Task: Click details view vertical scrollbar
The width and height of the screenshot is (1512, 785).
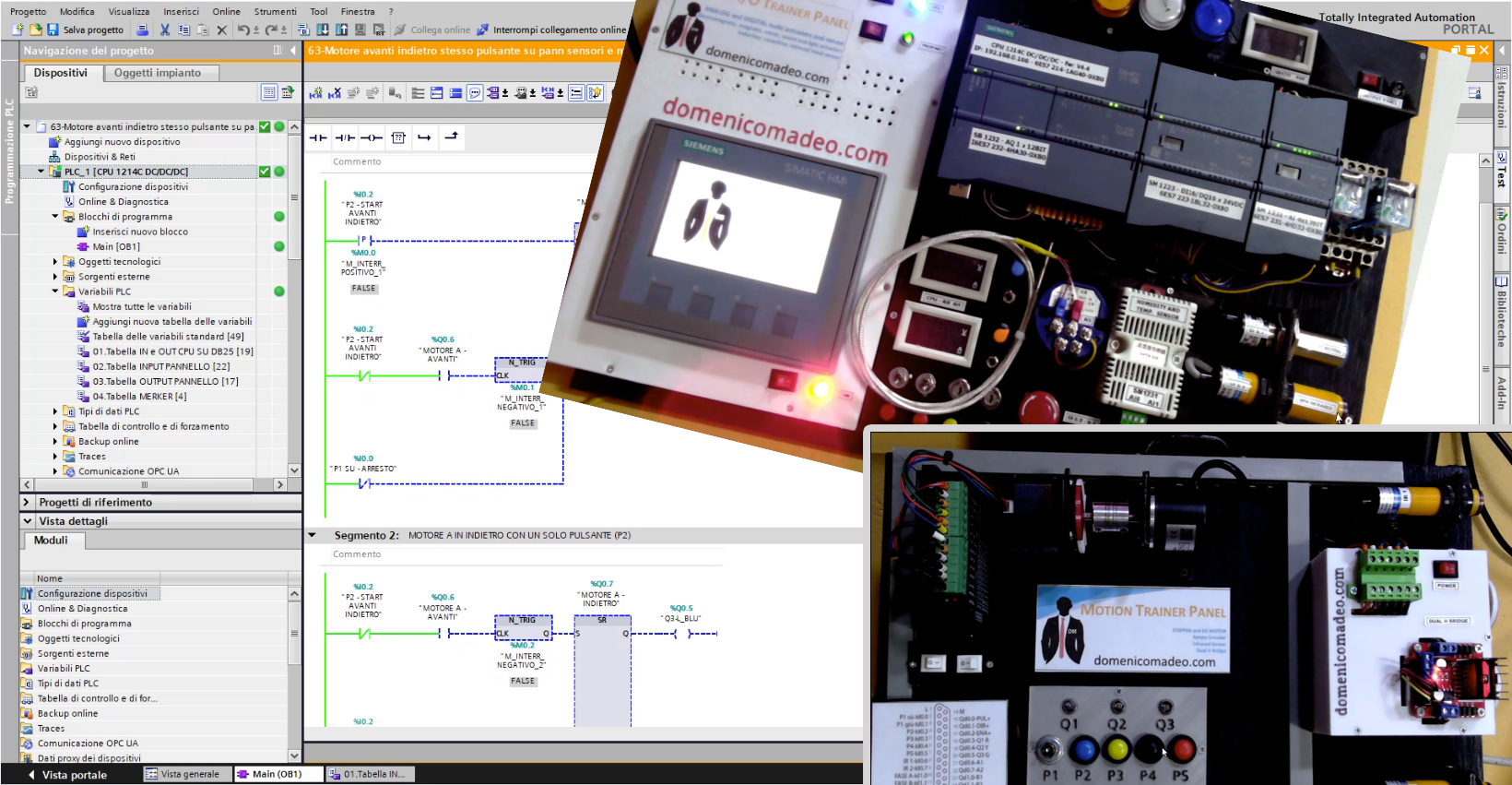Action: [x=294, y=675]
